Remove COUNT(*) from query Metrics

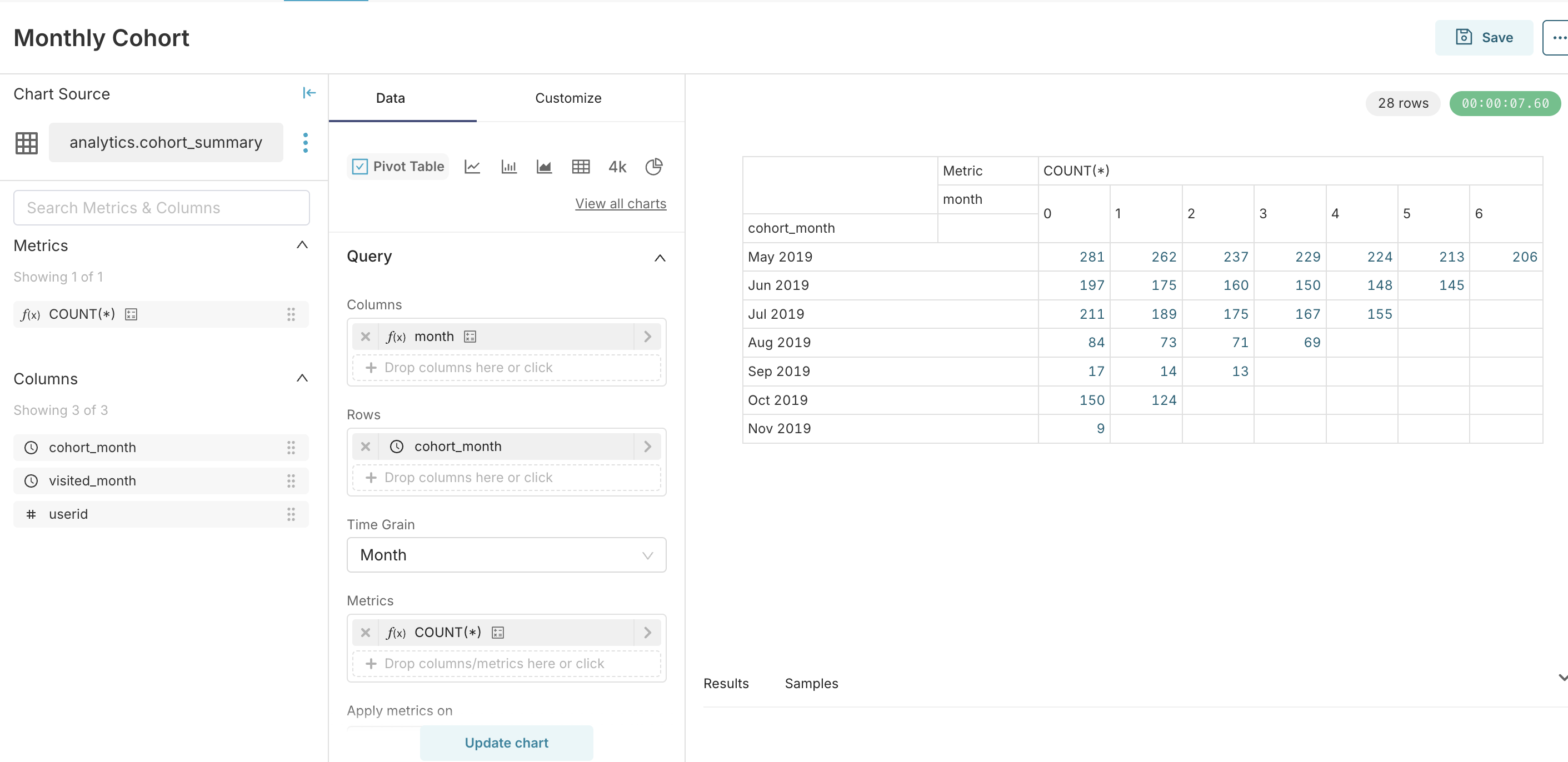click(x=365, y=633)
